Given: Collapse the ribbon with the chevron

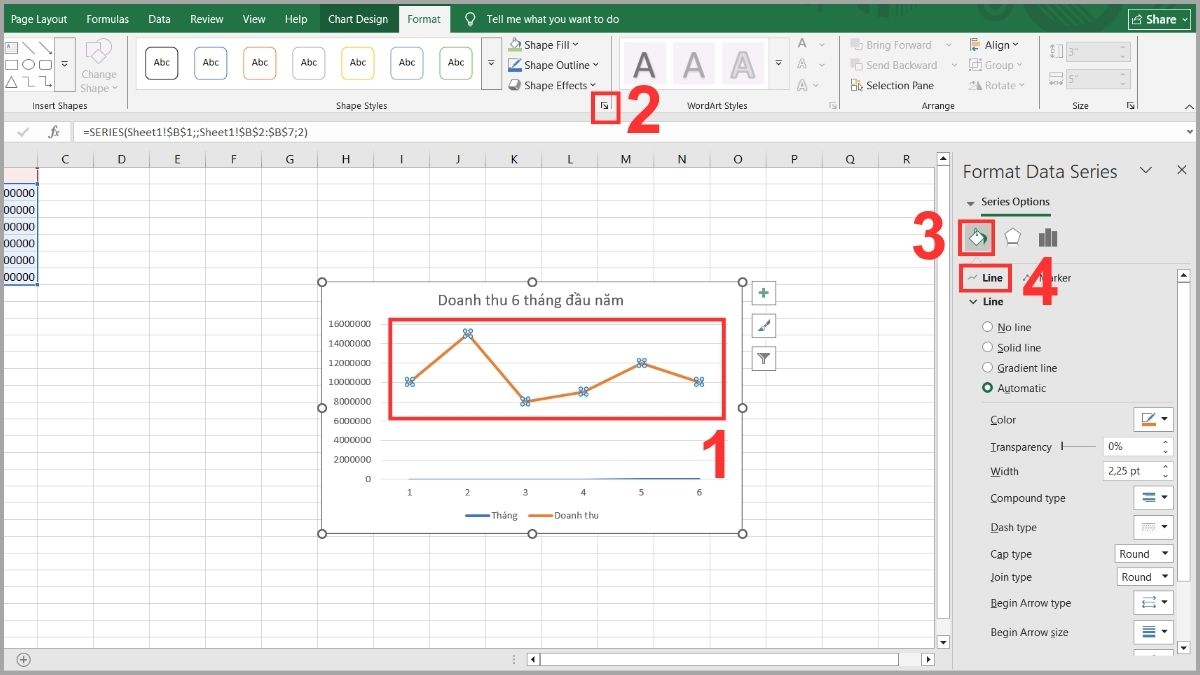Looking at the screenshot, I should point(1187,105).
